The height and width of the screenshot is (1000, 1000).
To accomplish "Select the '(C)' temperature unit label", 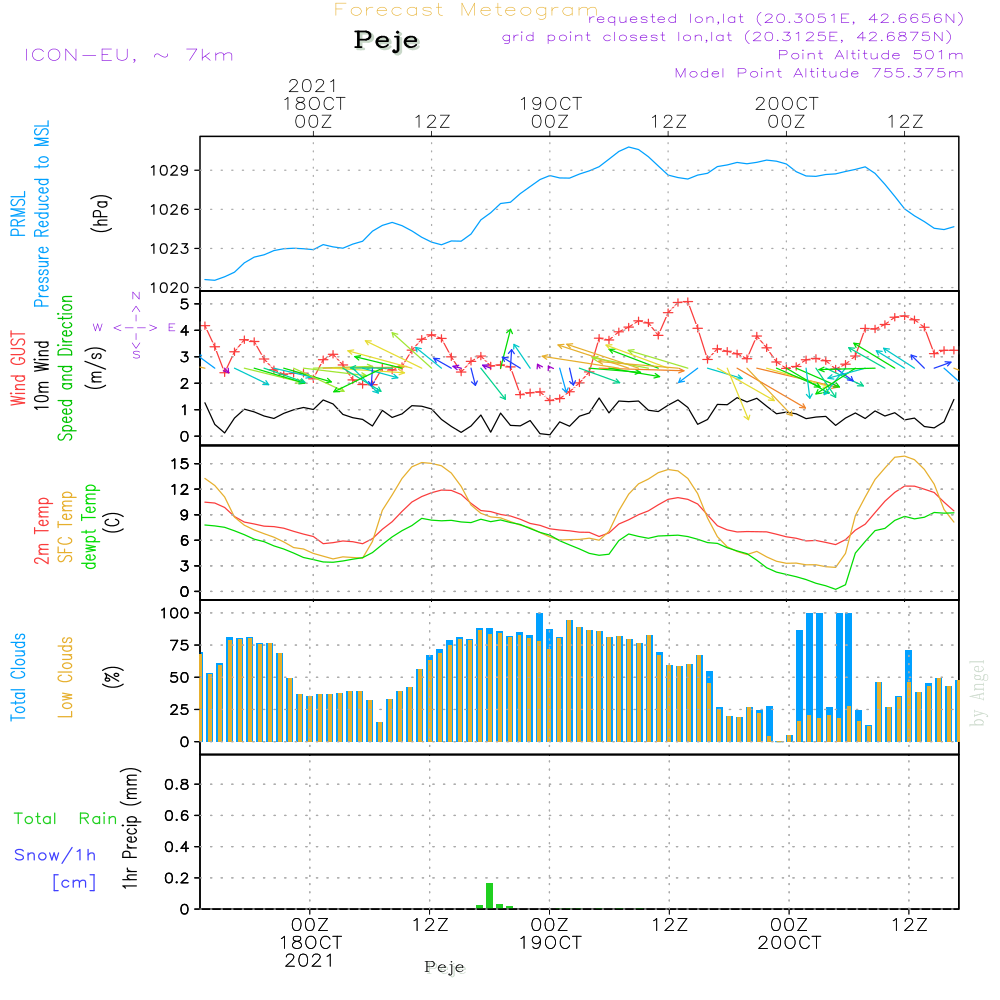I will pyautogui.click(x=114, y=522).
